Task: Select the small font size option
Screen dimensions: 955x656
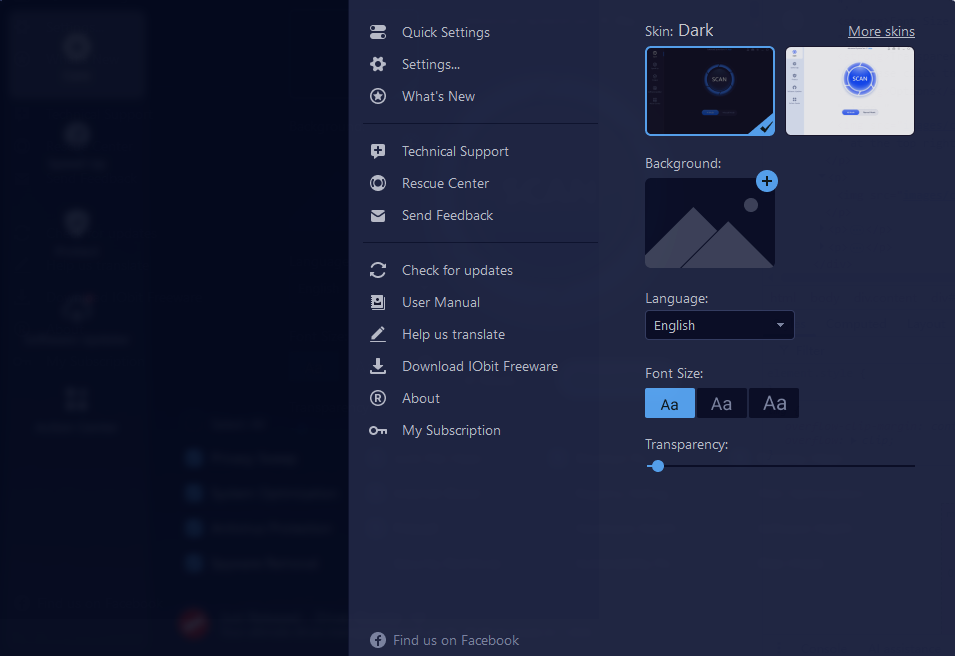Action: tap(670, 403)
